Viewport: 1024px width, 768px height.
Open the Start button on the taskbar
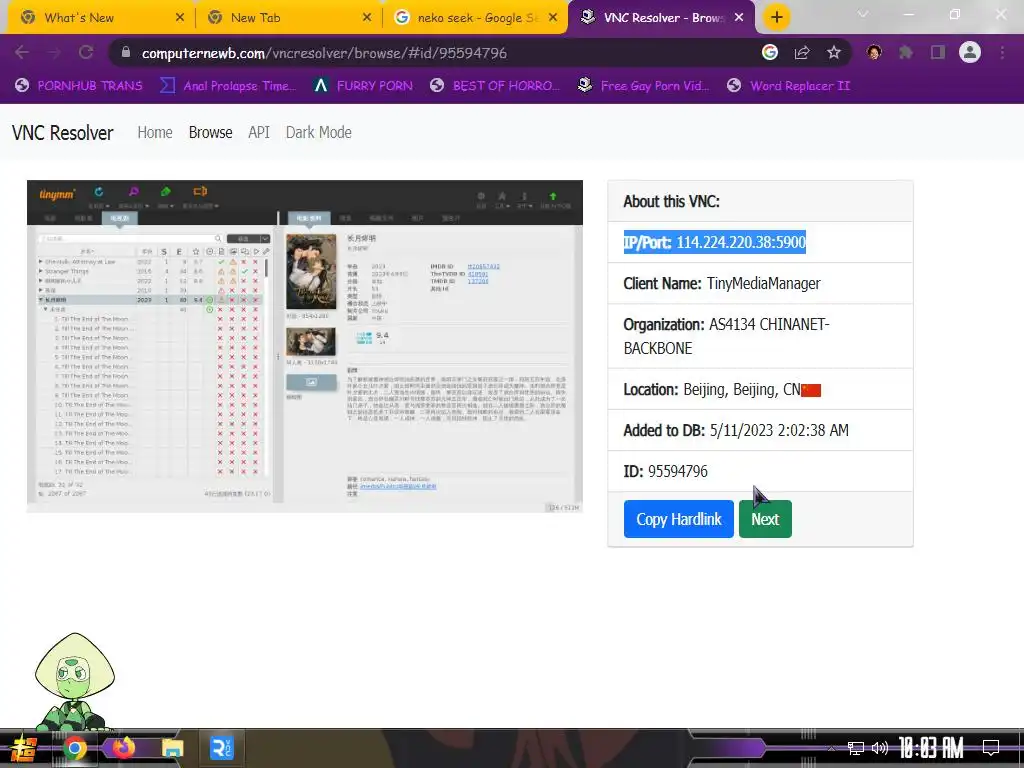tap(24, 748)
